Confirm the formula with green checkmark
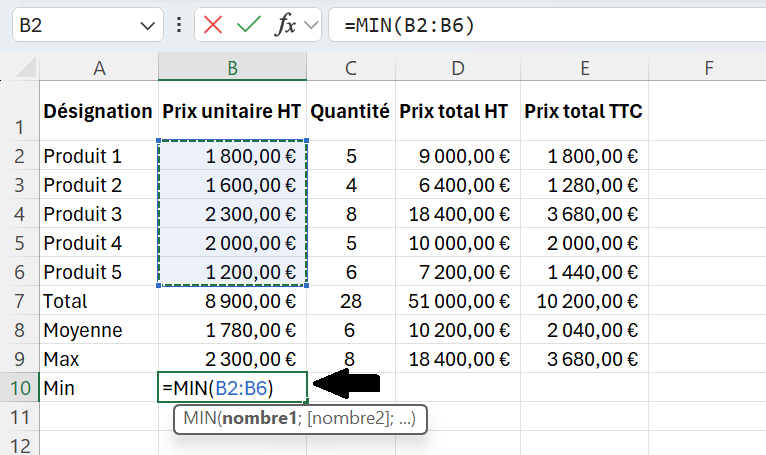 tap(249, 24)
